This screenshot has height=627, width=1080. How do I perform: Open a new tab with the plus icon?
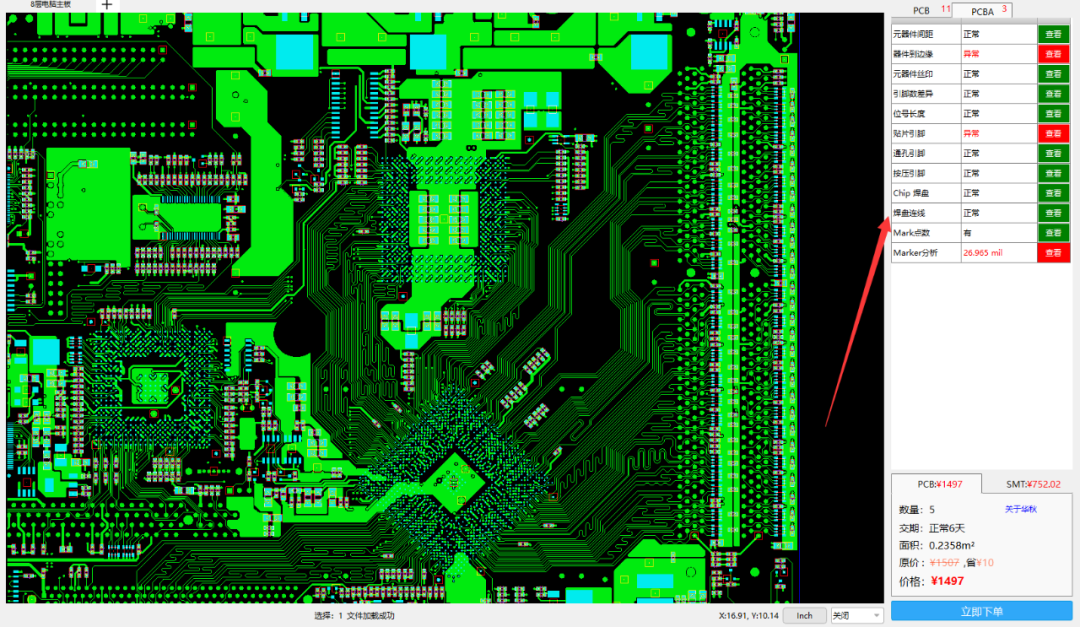pyautogui.click(x=107, y=5)
